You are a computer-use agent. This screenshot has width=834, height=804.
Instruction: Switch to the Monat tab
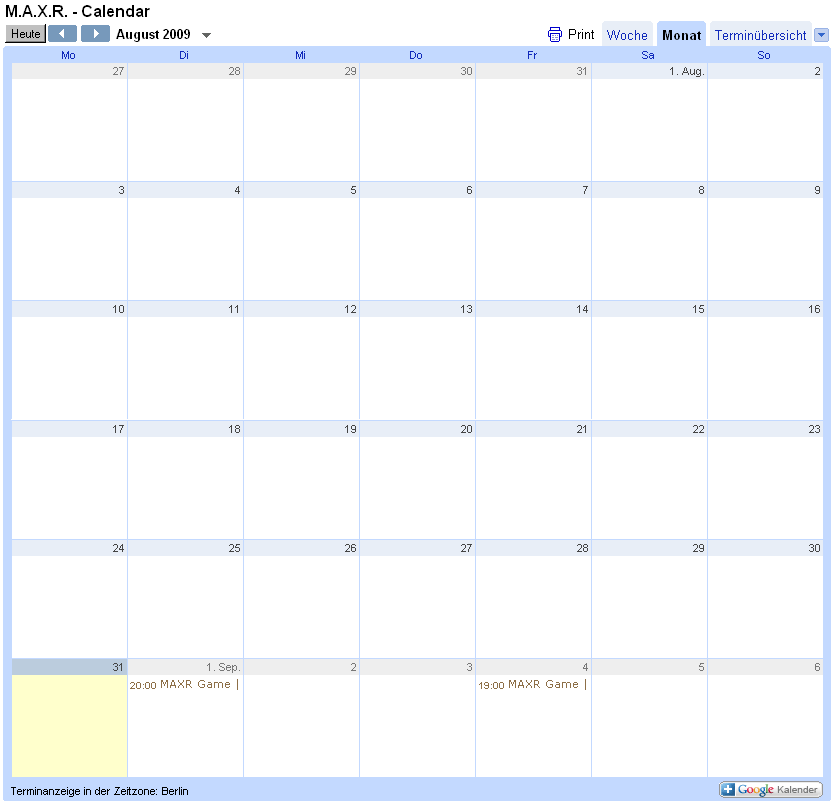[x=681, y=35]
